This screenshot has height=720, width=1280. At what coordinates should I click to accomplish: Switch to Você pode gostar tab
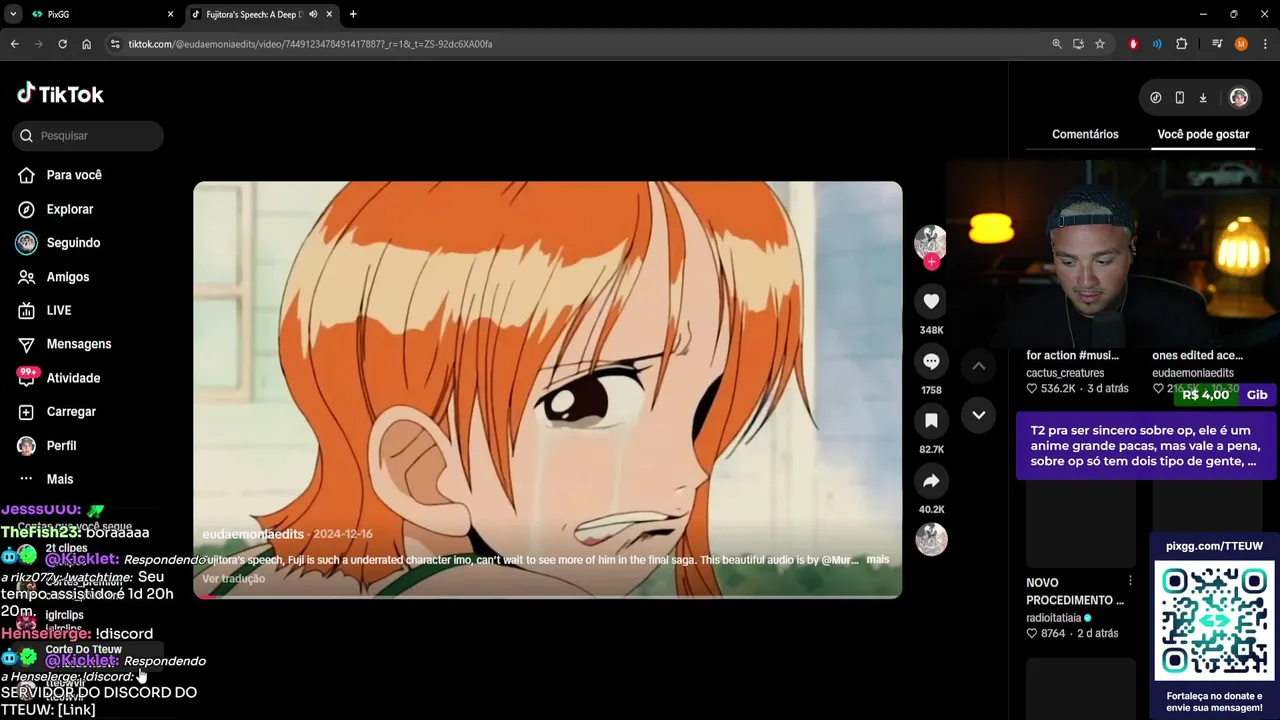click(x=1203, y=134)
